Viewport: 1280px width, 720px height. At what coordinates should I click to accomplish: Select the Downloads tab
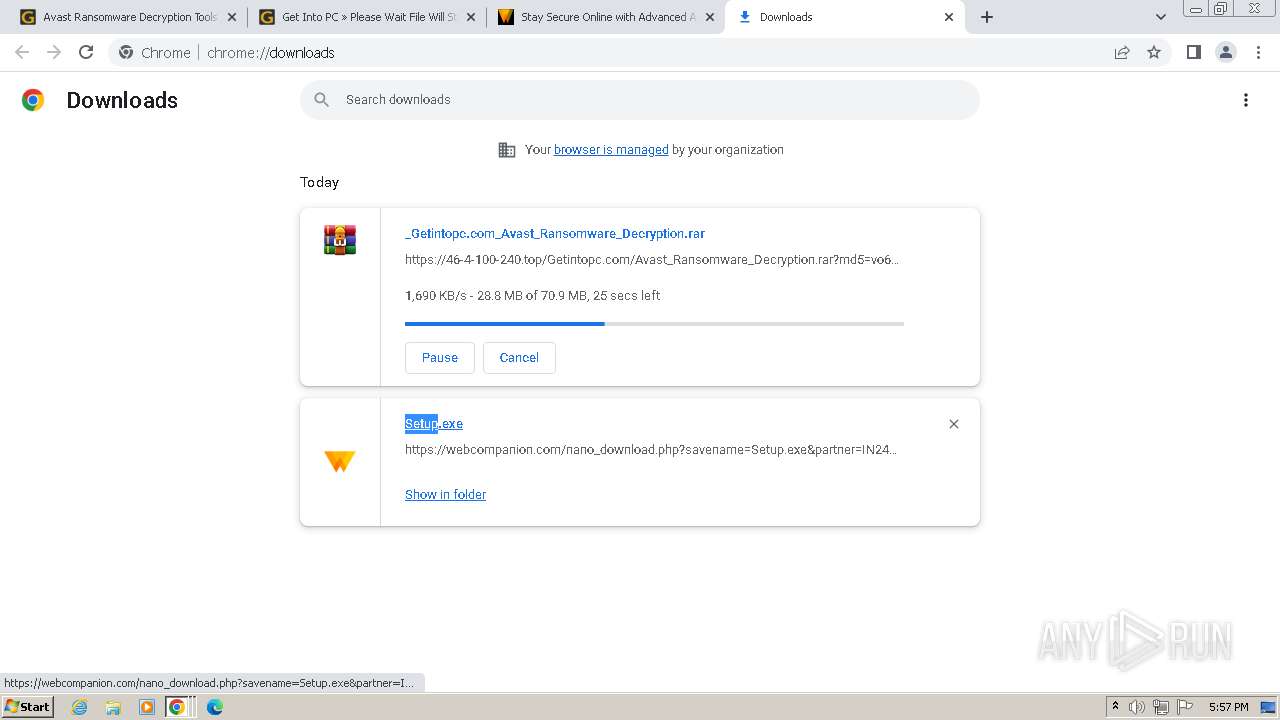pyautogui.click(x=844, y=17)
